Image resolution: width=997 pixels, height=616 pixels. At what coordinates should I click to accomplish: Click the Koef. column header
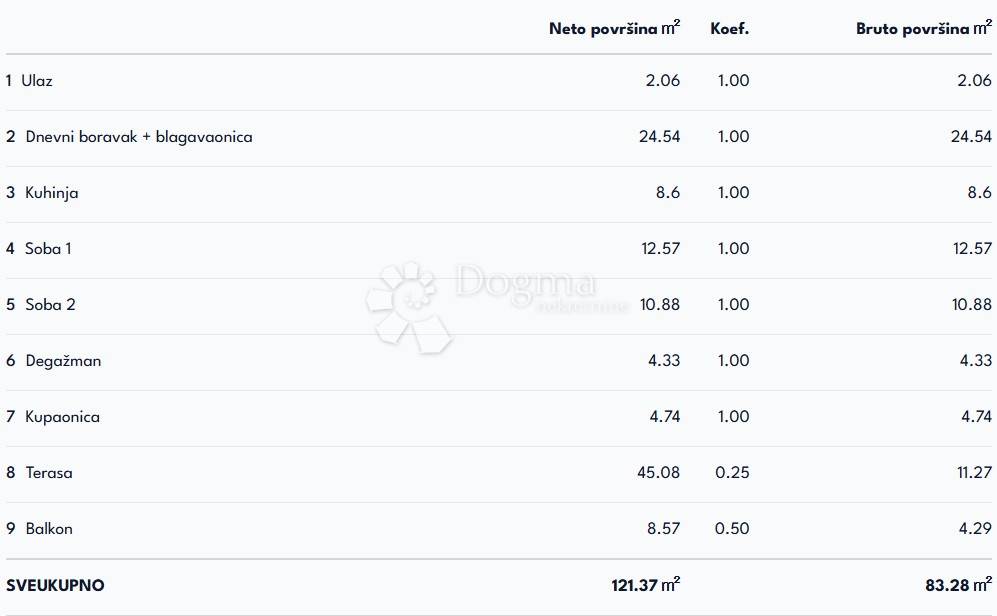729,29
